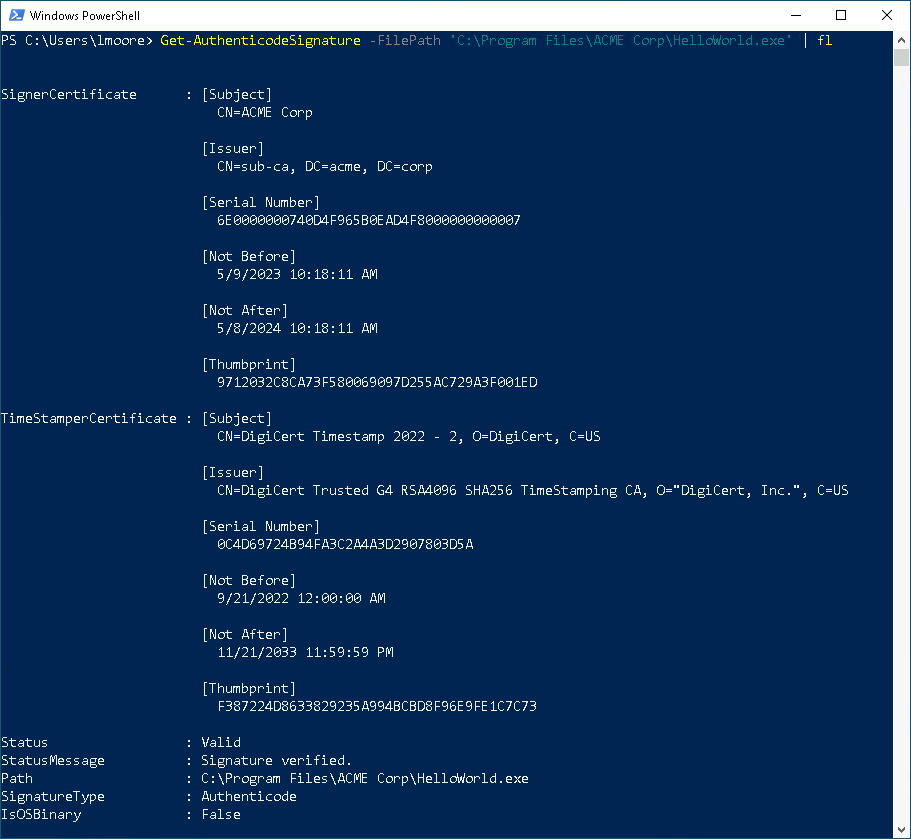Maximize the Windows PowerShell window
The image size is (911, 839).
(841, 15)
